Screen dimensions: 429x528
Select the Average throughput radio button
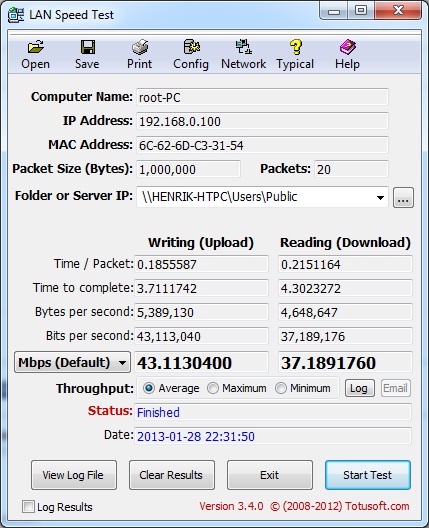click(148, 388)
